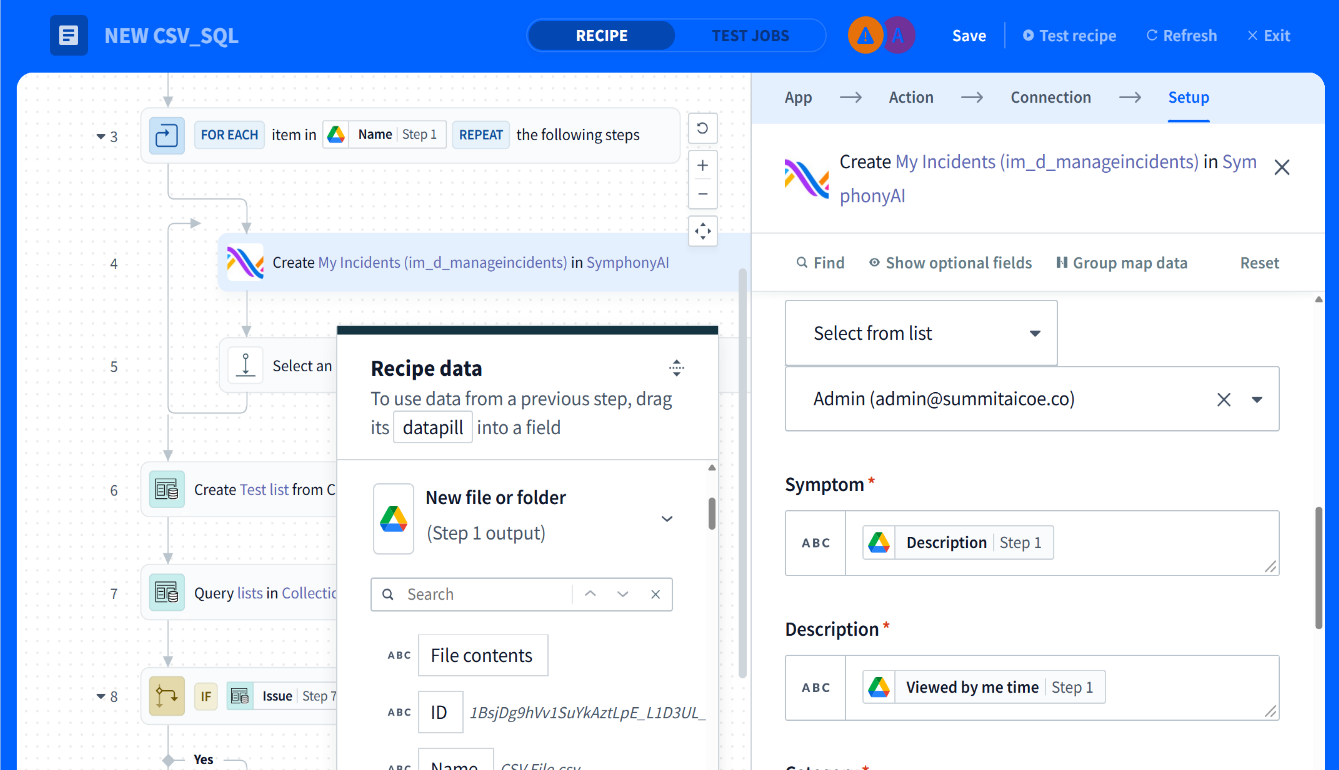Click Google Drive icon in Recipe data

tap(394, 519)
